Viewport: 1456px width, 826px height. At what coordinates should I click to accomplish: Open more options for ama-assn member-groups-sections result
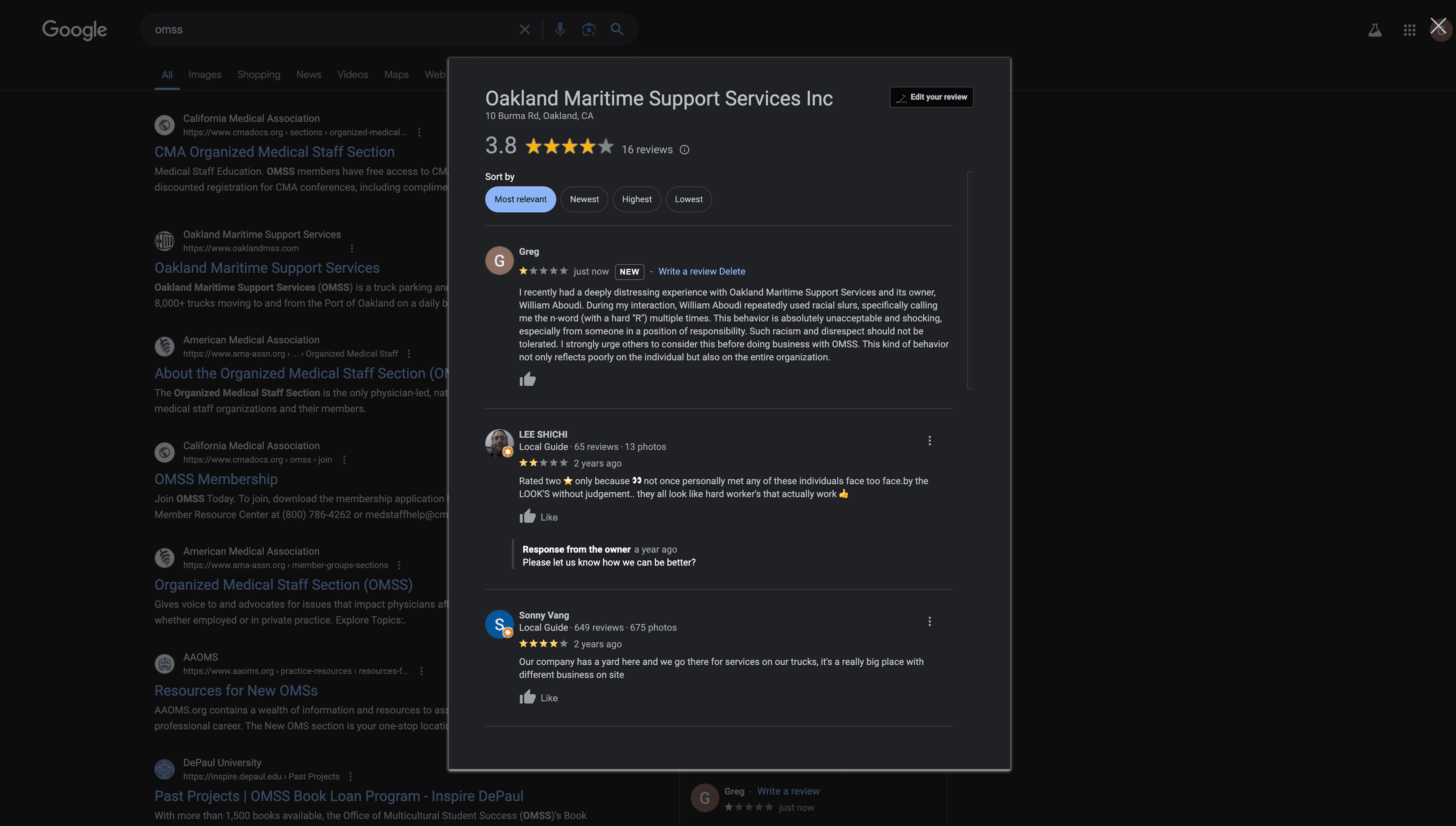point(399,566)
